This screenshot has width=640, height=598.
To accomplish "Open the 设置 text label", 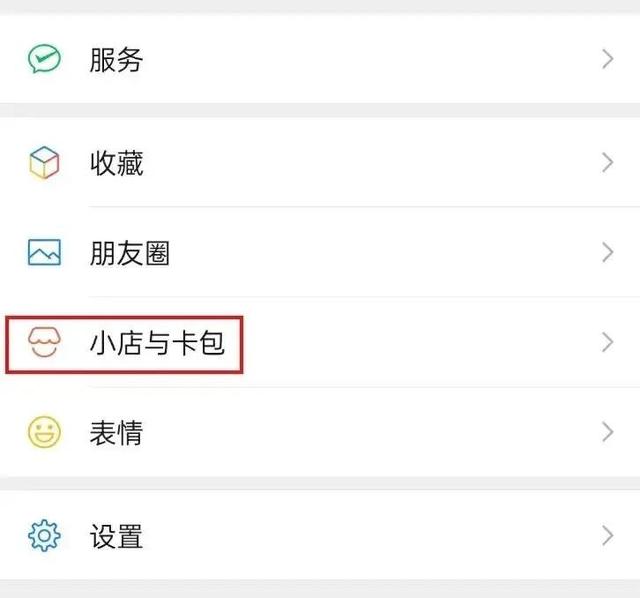I will coord(116,537).
